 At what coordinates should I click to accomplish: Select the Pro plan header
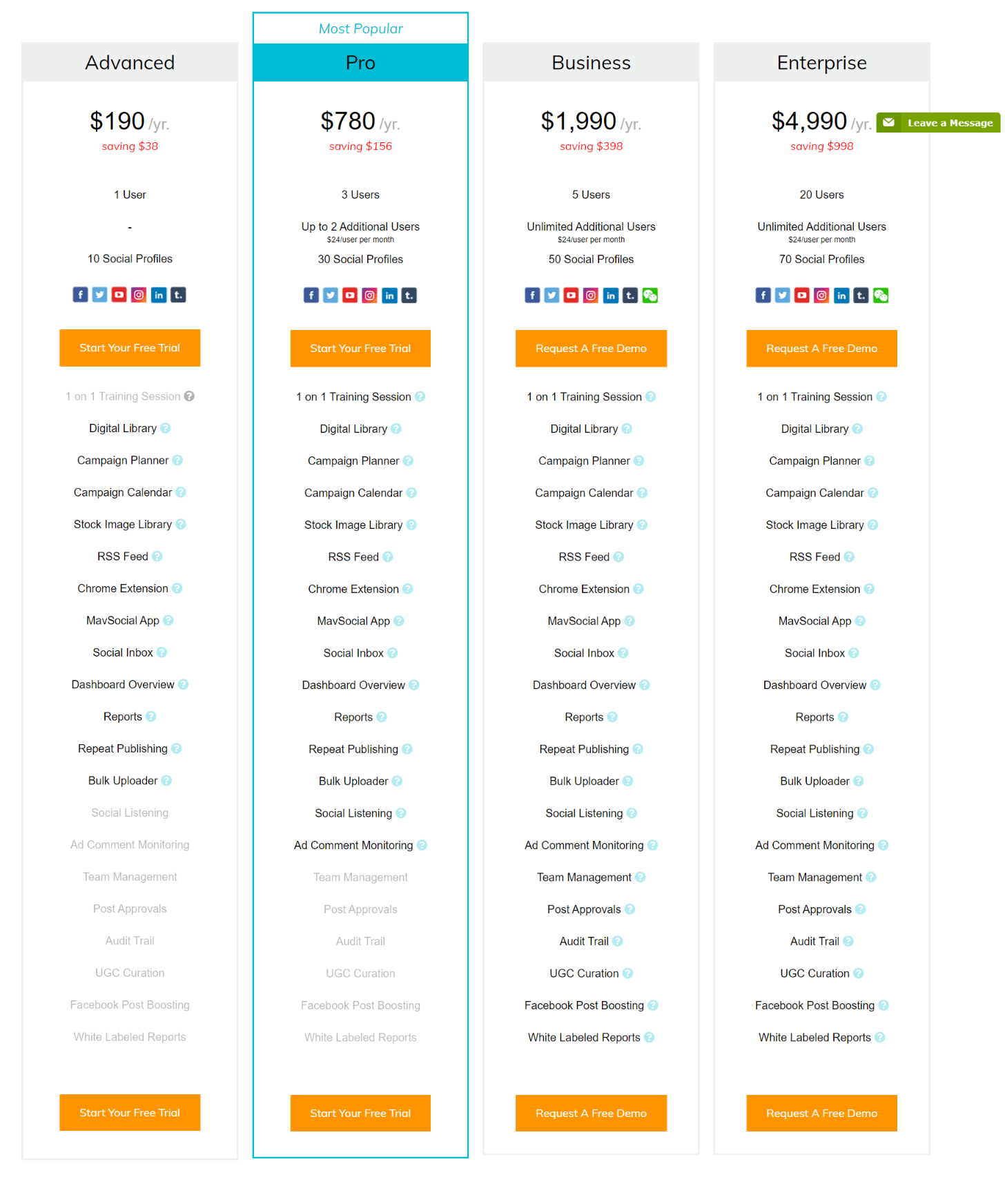click(x=360, y=63)
